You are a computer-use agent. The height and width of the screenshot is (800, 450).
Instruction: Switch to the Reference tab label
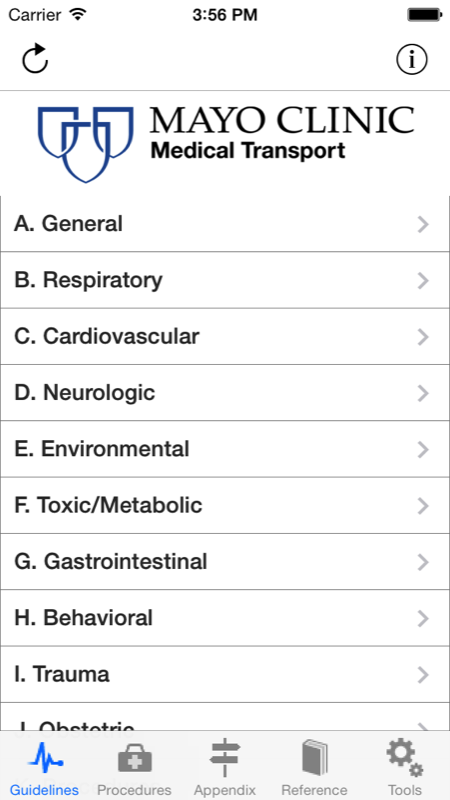point(314,790)
